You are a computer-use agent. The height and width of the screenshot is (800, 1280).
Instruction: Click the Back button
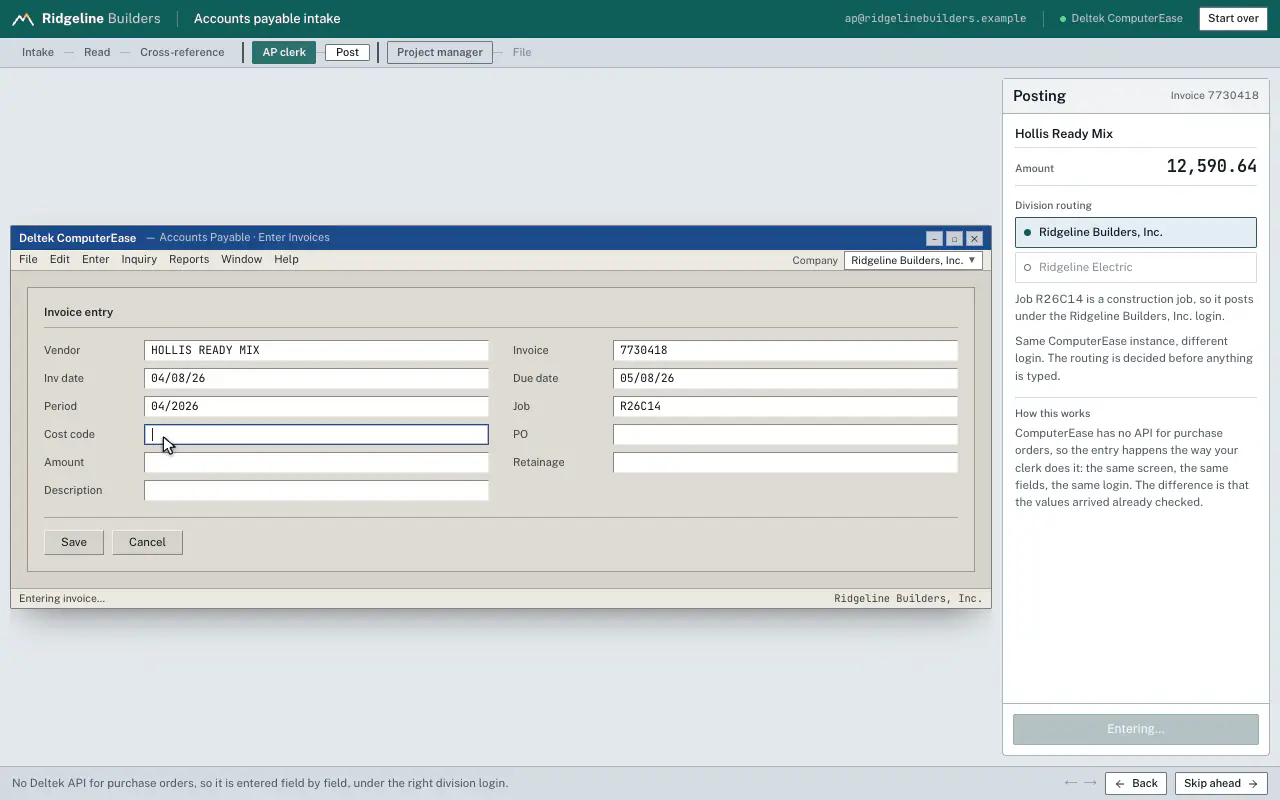point(1136,783)
